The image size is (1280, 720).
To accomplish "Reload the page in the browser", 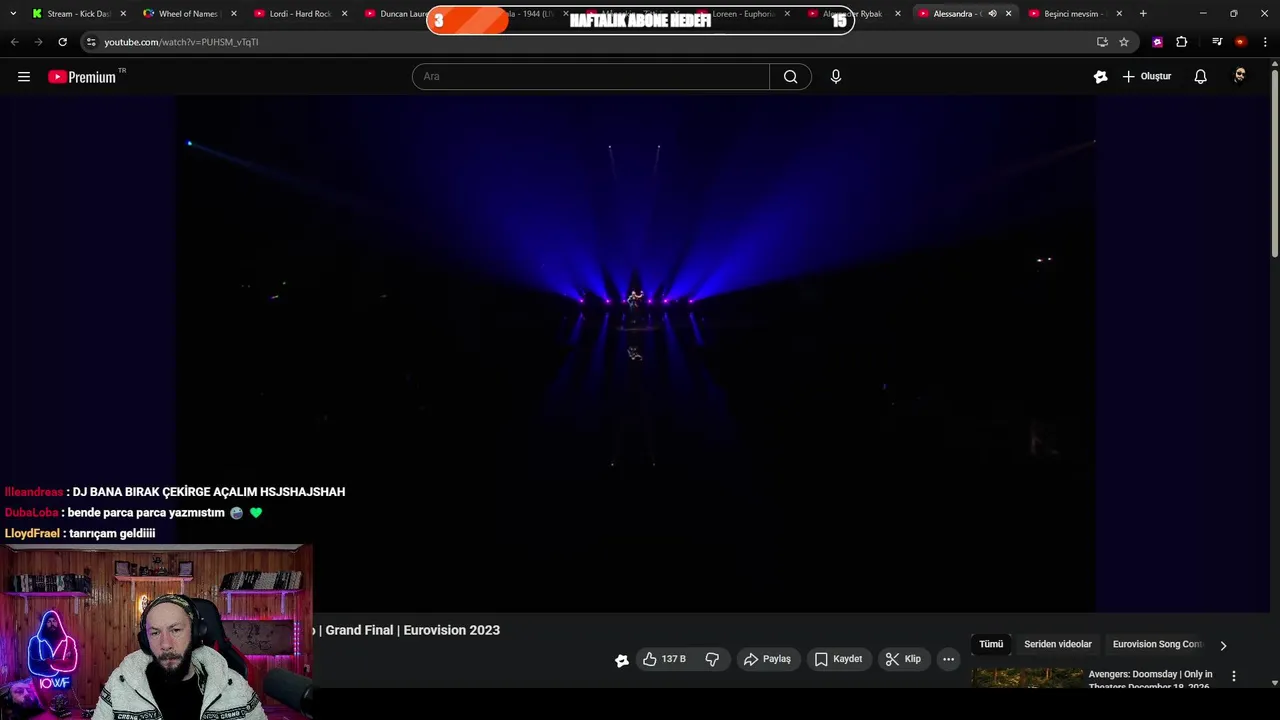I will pyautogui.click(x=62, y=42).
